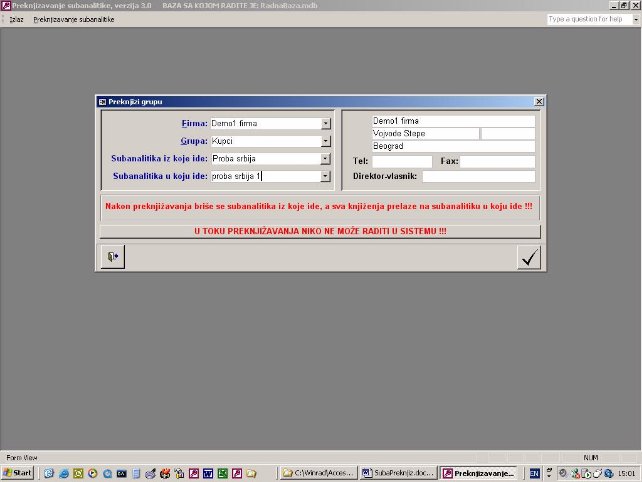642x482 pixels.
Task: Switch to C:\Winrad\Access taskbar window
Action: 318,473
